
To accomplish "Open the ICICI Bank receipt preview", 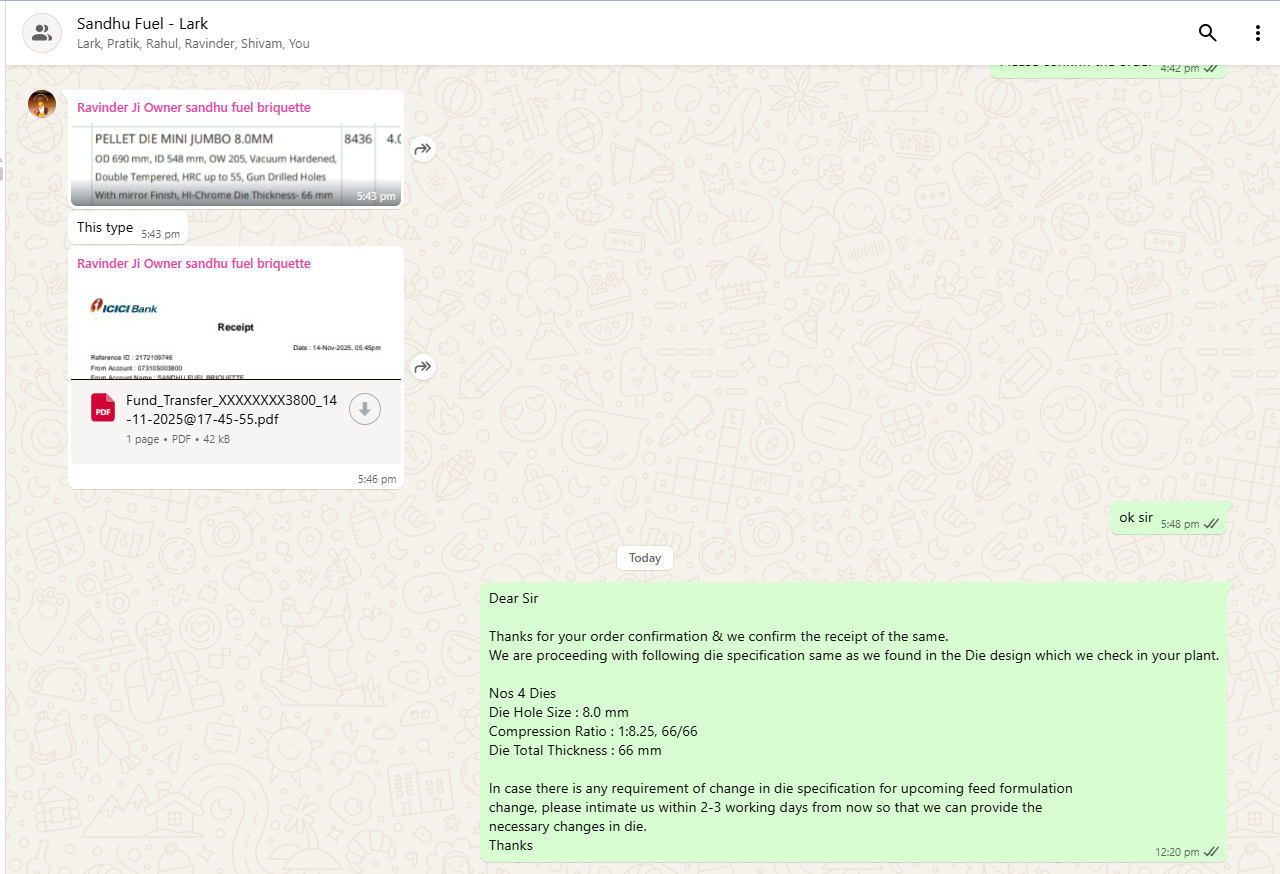I will [236, 331].
